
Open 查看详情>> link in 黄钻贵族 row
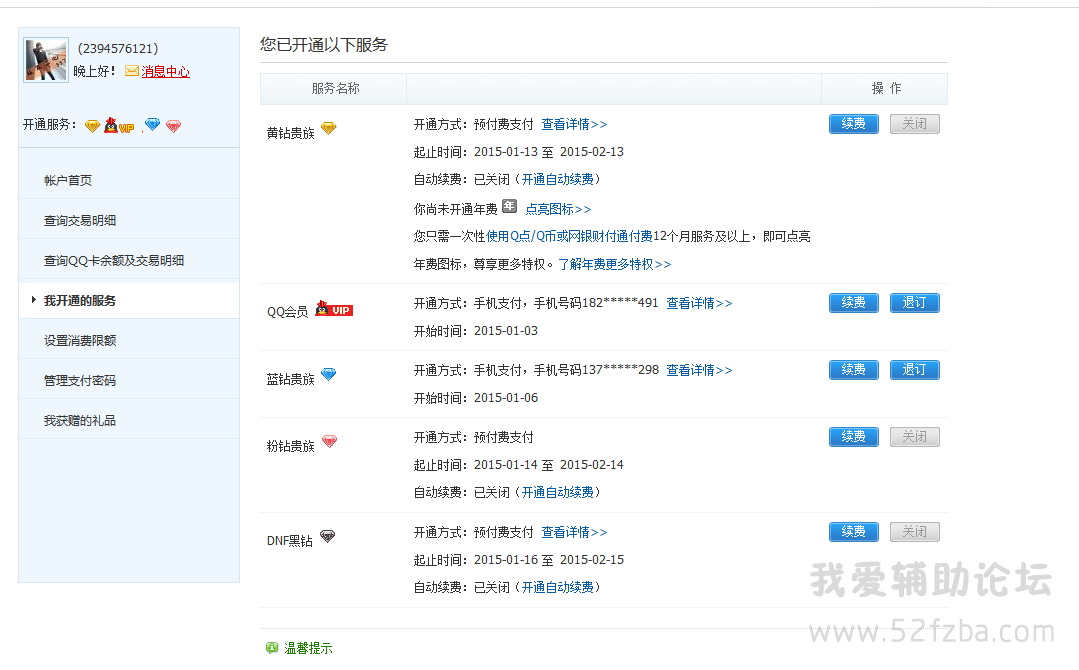[x=574, y=125]
